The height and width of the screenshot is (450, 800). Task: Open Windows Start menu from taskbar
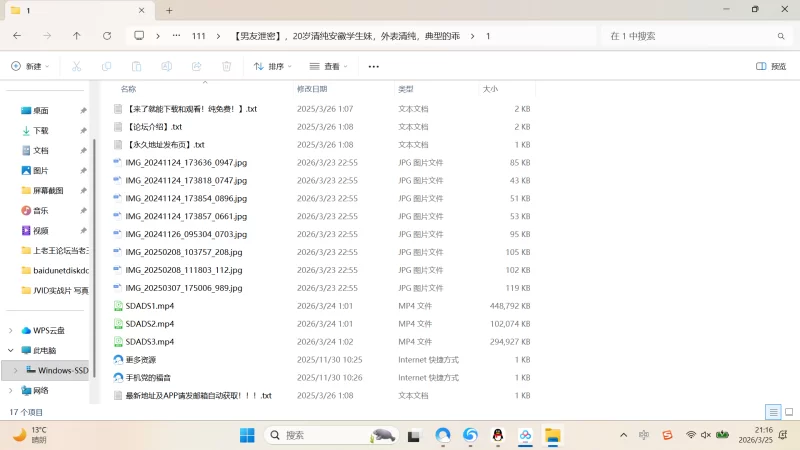[x=247, y=435]
